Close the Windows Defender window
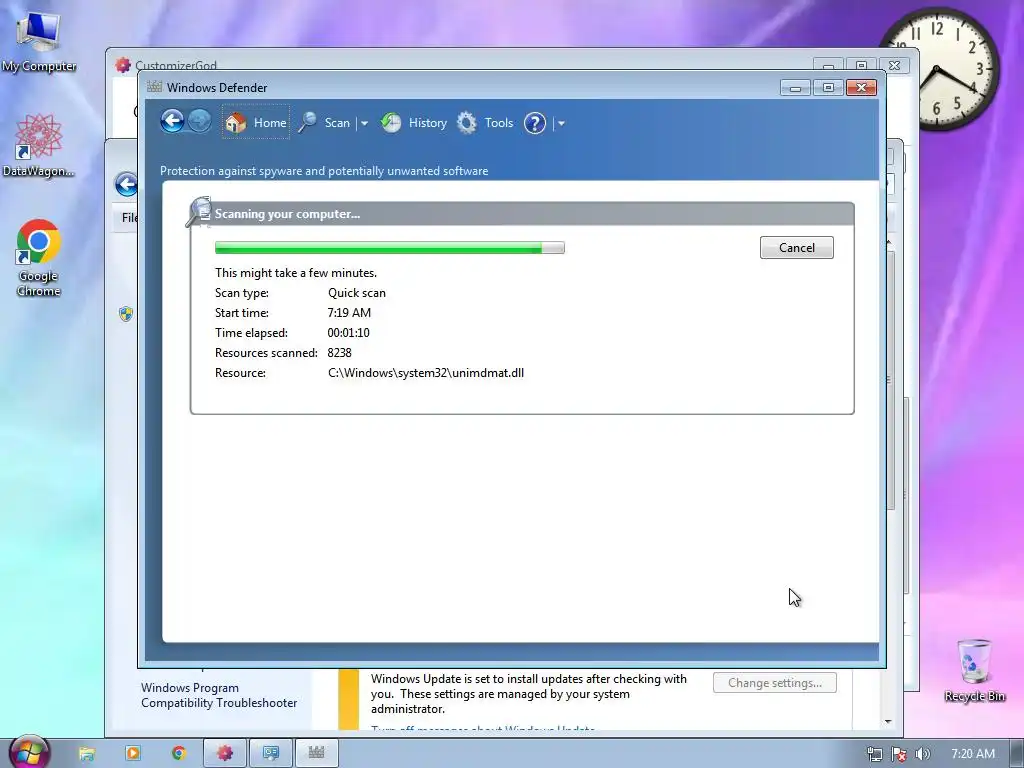 [861, 88]
